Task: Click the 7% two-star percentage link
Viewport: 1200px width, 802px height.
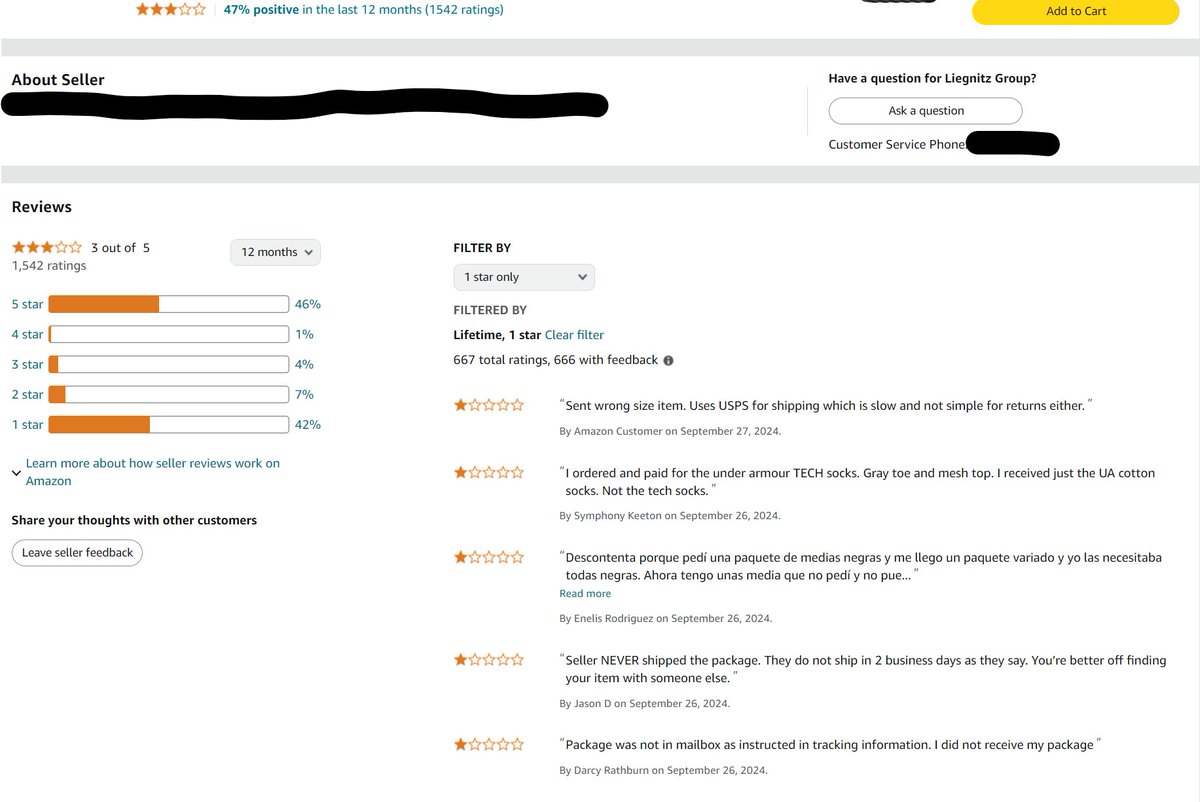Action: (305, 394)
